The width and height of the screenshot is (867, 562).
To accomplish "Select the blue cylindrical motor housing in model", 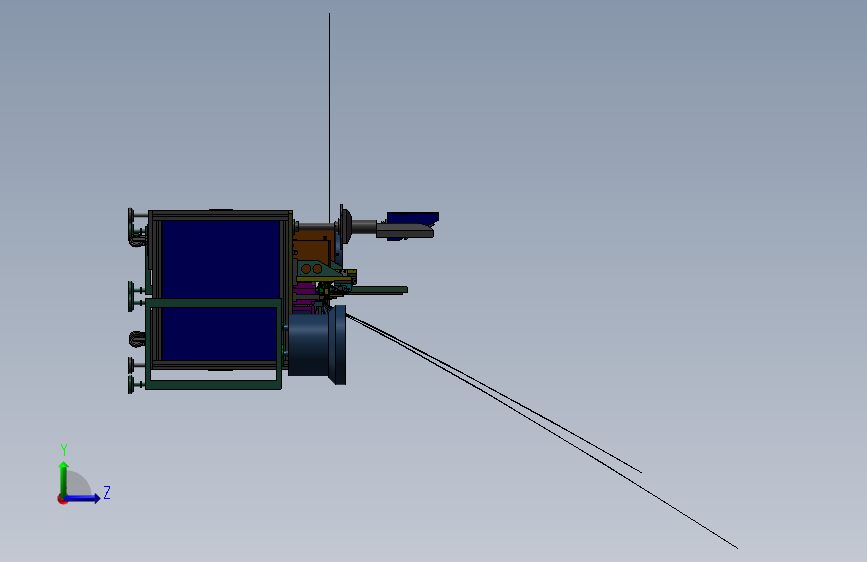I will click(x=316, y=345).
